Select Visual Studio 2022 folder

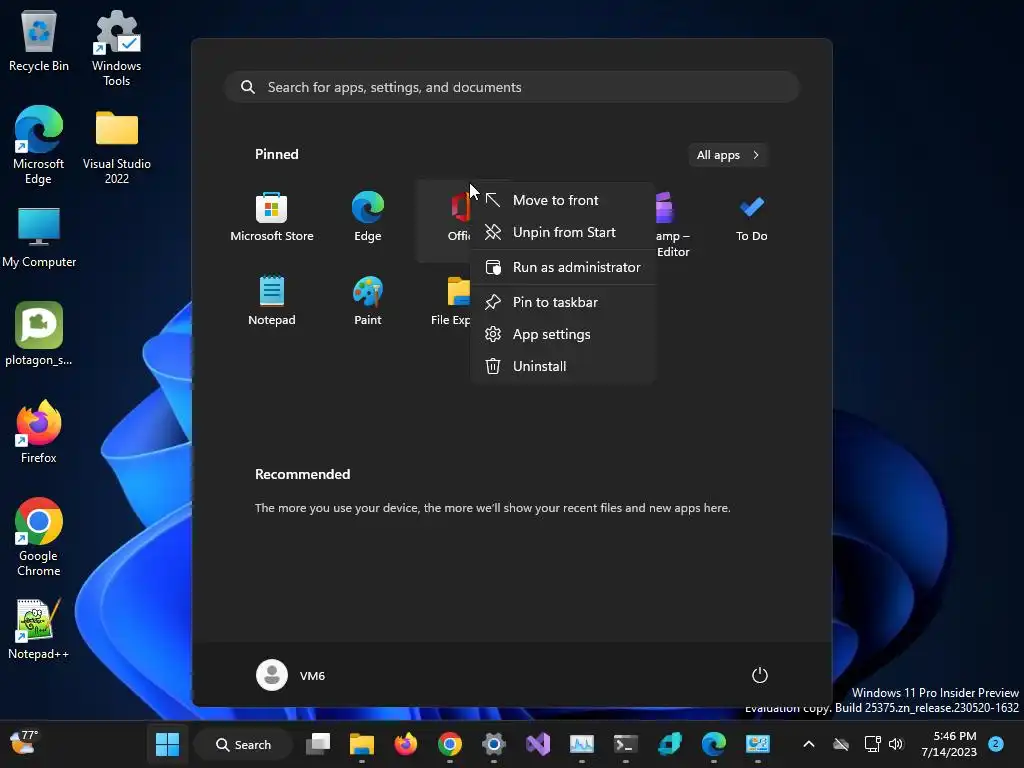(117, 148)
